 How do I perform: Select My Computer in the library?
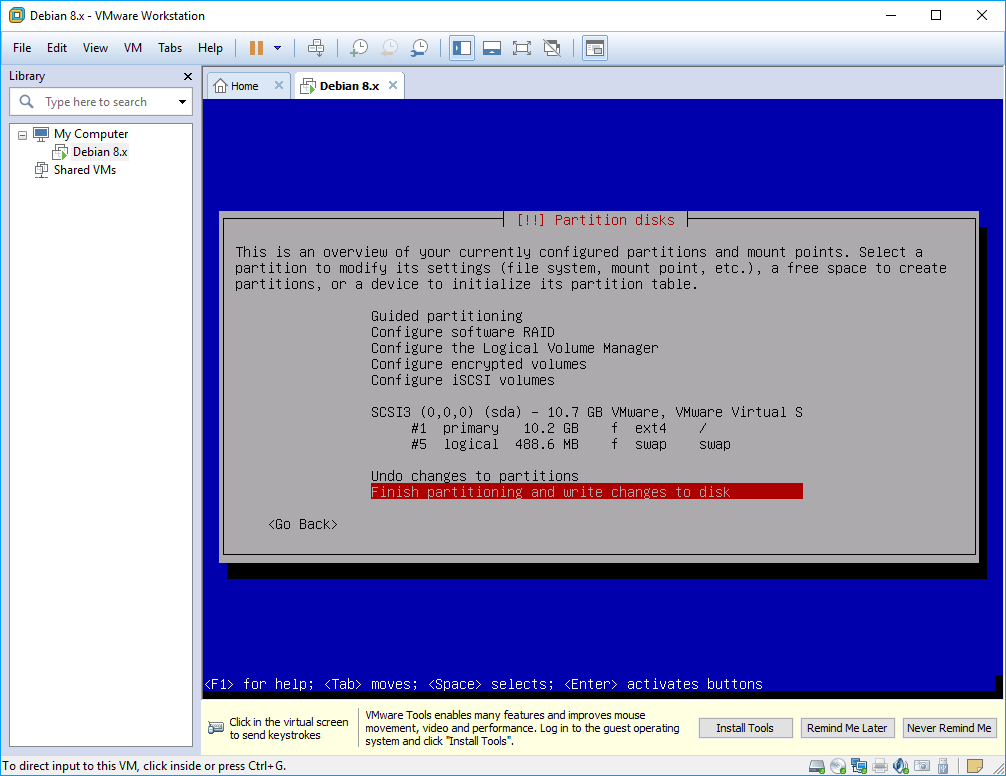[x=90, y=134]
